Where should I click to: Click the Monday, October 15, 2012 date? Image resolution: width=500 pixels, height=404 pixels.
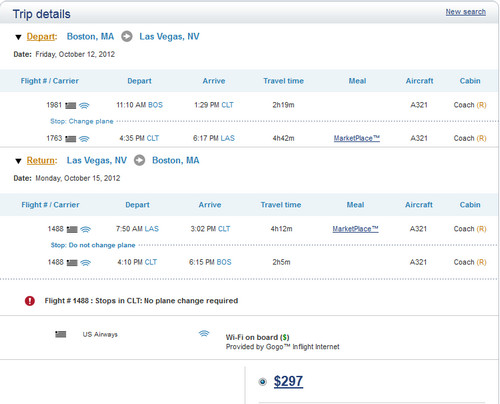(x=78, y=178)
